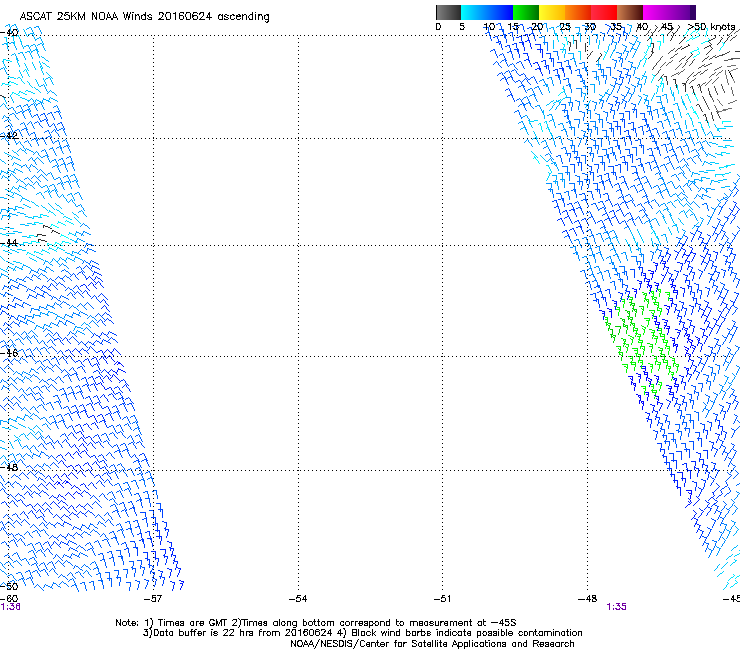The height and width of the screenshot is (650, 740).
Task: Click note line "3)Data buffer is 22 hrs"
Action: click(x=362, y=633)
